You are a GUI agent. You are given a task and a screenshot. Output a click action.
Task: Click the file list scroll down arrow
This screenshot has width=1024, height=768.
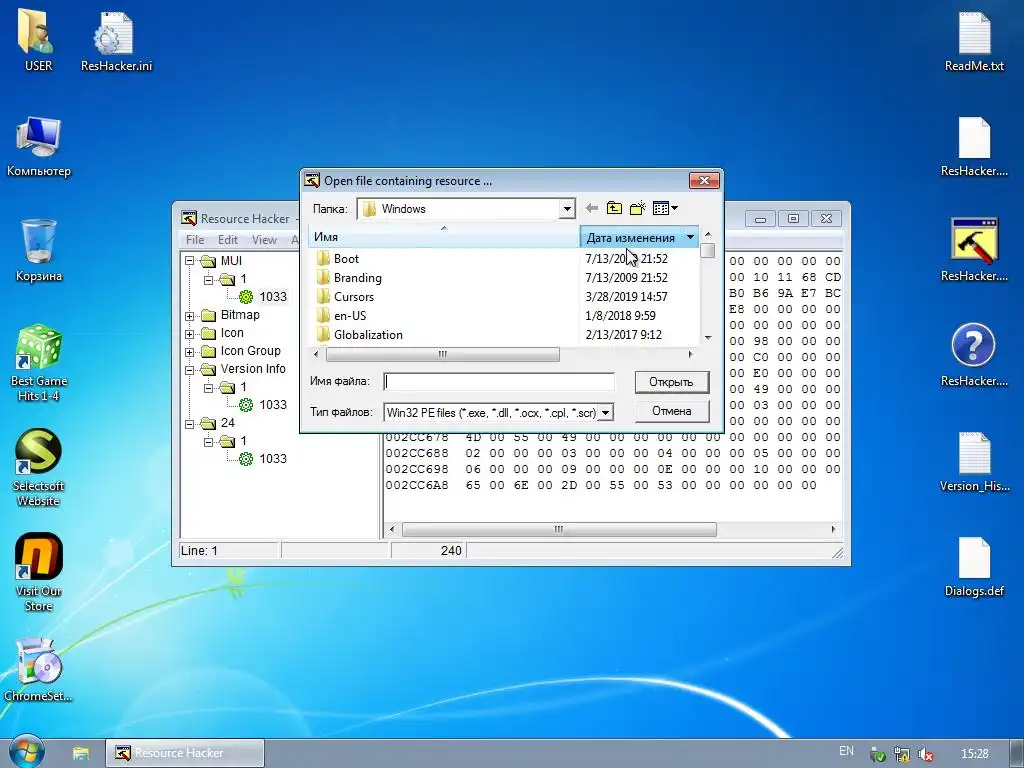[708, 338]
